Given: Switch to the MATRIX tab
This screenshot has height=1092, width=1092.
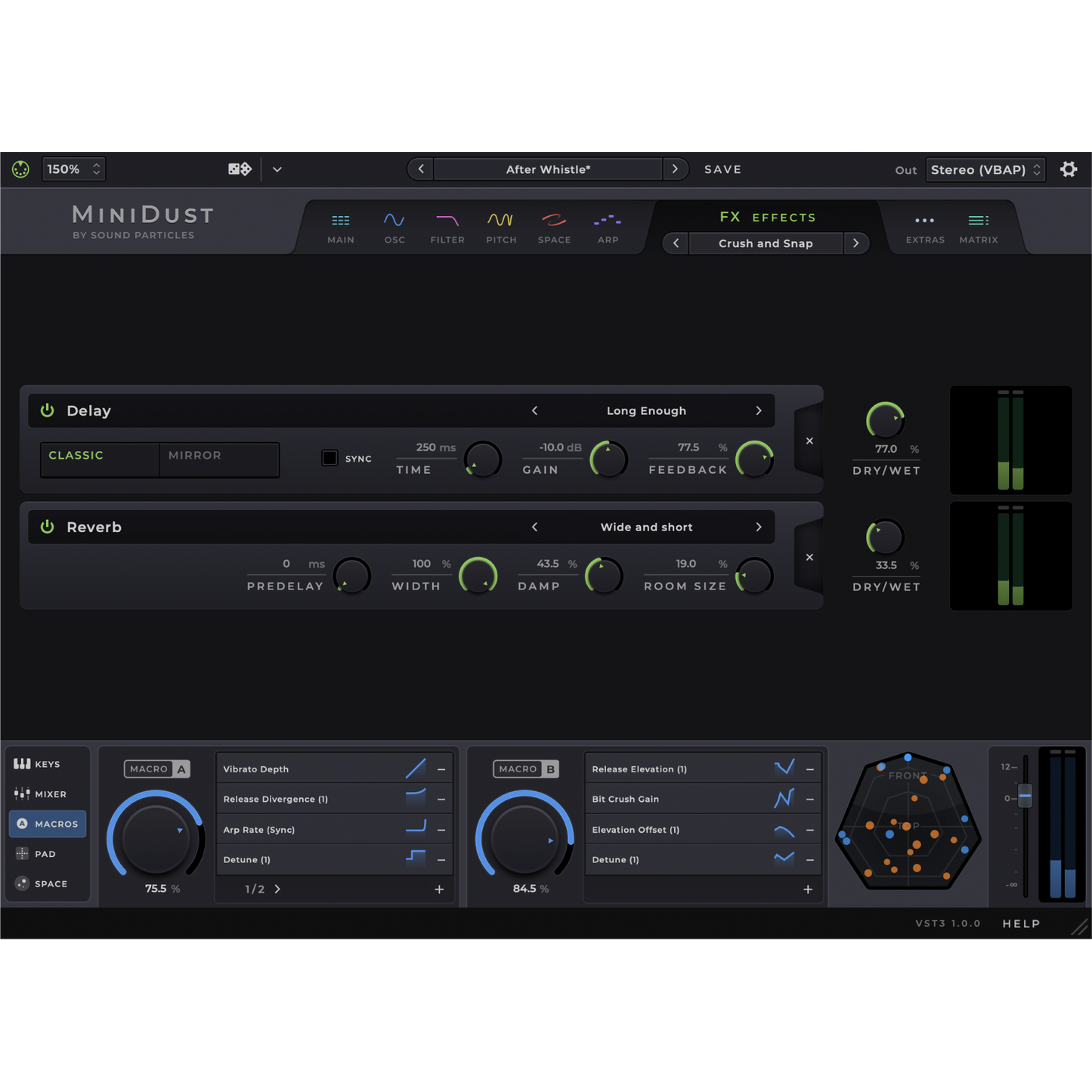Looking at the screenshot, I should pyautogui.click(x=978, y=227).
